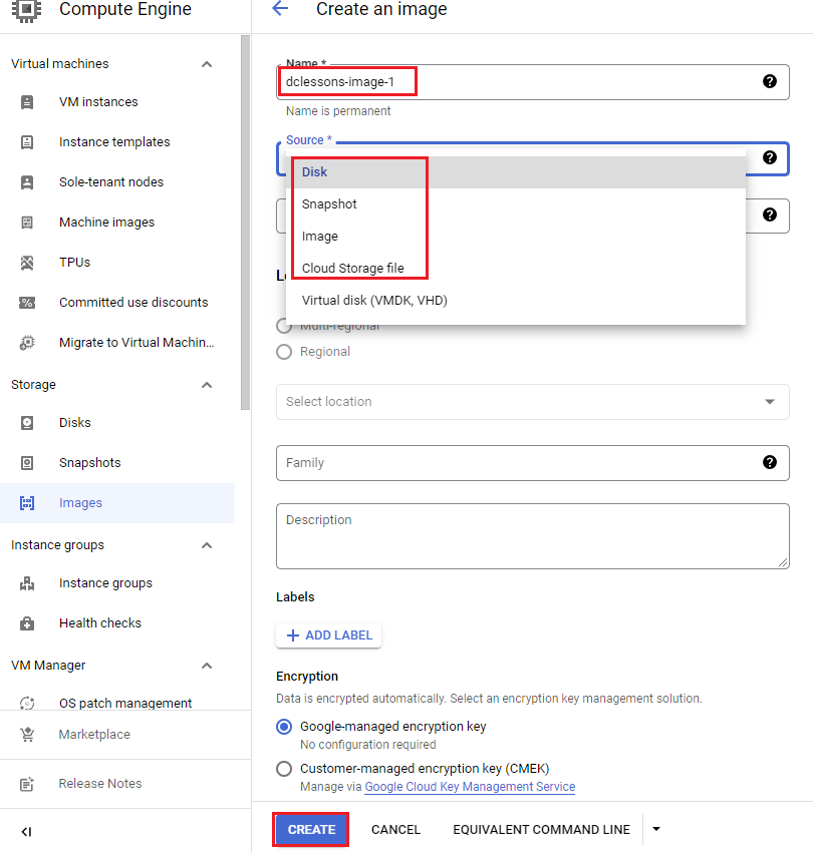Image resolution: width=813 pixels, height=853 pixels.
Task: Collapse the VM Manager section
Action: (x=207, y=666)
